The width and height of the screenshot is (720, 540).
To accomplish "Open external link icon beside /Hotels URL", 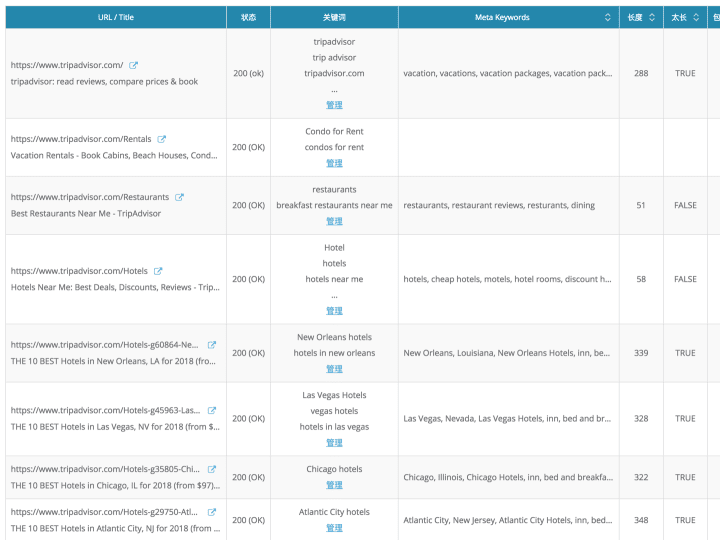I will click(x=158, y=271).
